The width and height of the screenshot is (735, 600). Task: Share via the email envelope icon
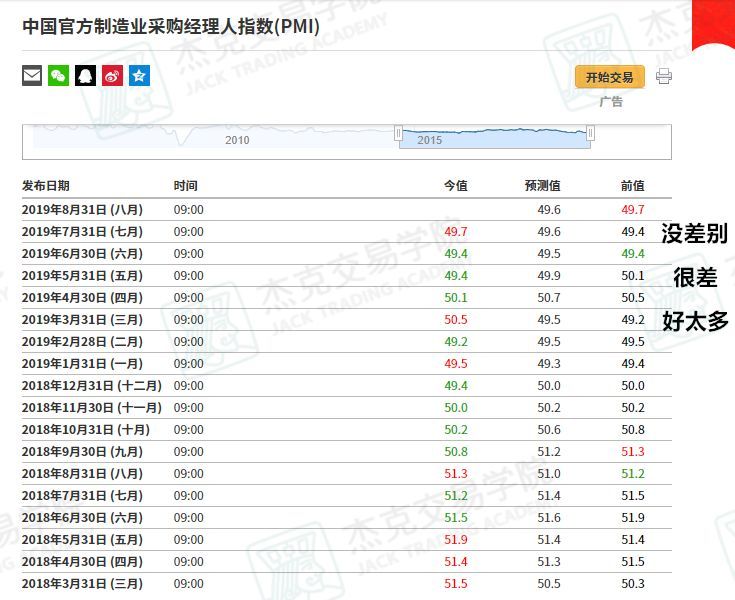(32, 75)
